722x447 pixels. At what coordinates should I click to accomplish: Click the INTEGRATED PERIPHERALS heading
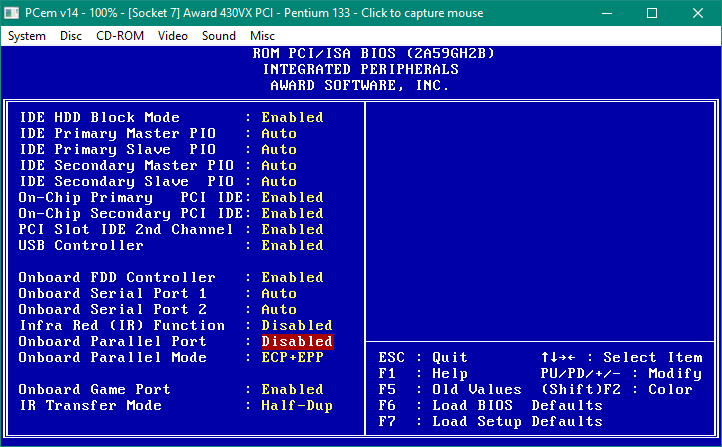pos(361,70)
